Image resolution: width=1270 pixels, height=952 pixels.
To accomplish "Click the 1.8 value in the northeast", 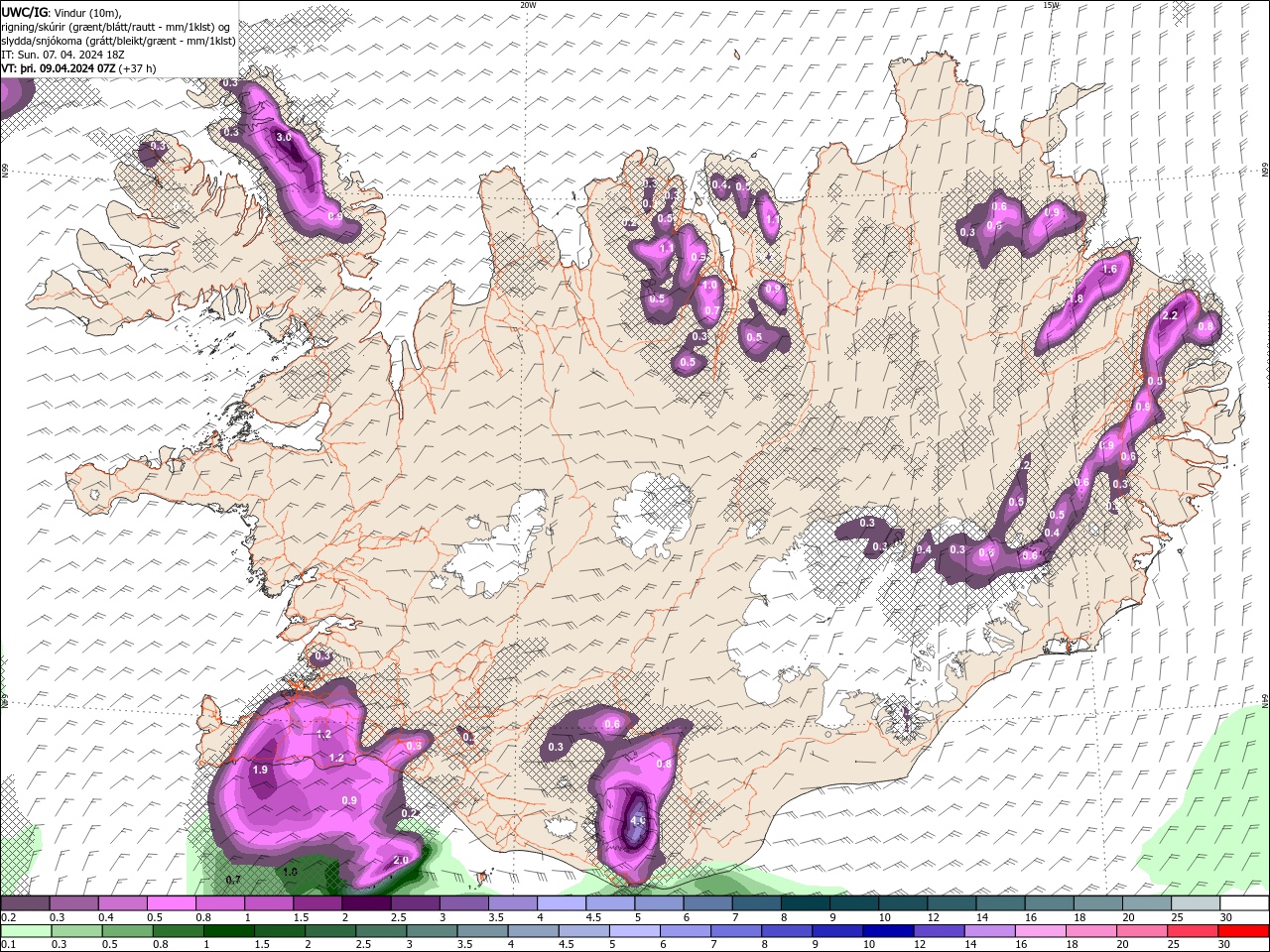I will (x=1077, y=299).
